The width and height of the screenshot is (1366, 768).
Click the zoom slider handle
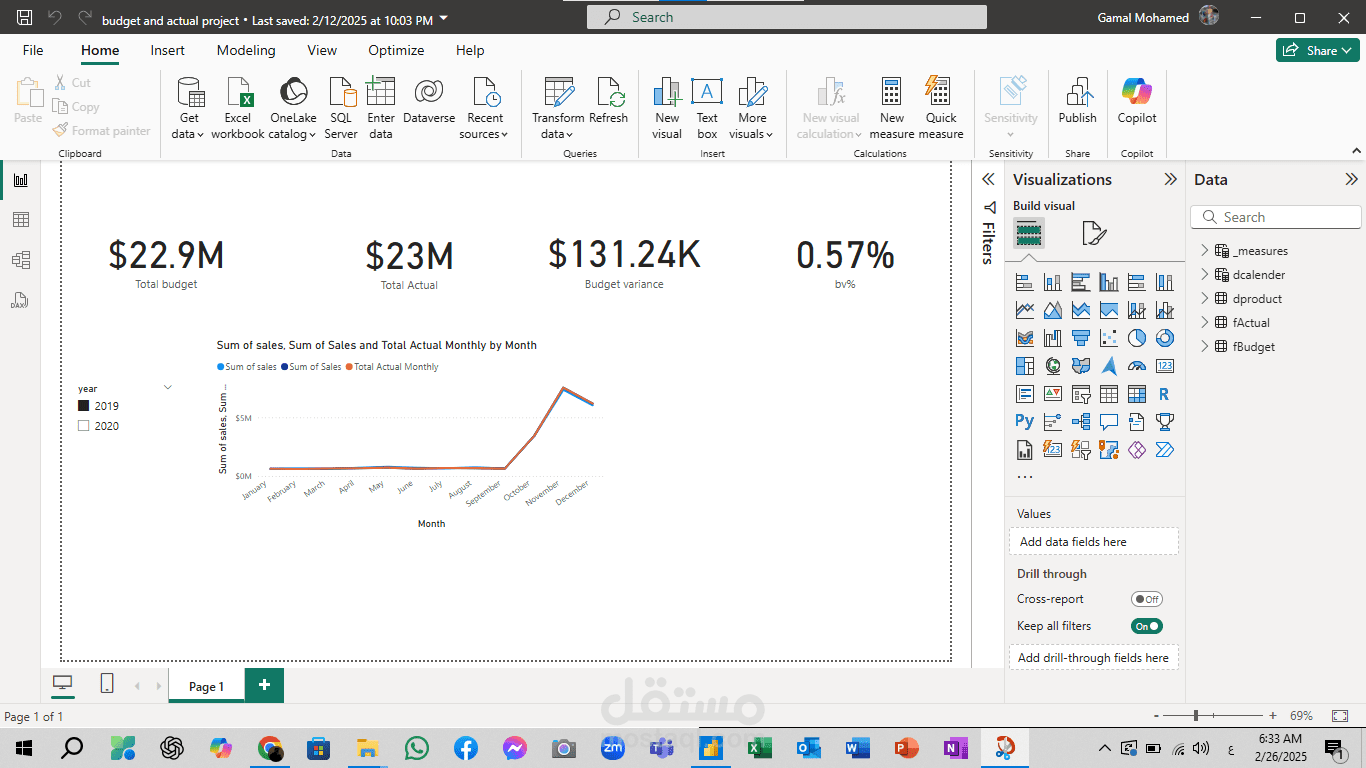pos(1196,716)
